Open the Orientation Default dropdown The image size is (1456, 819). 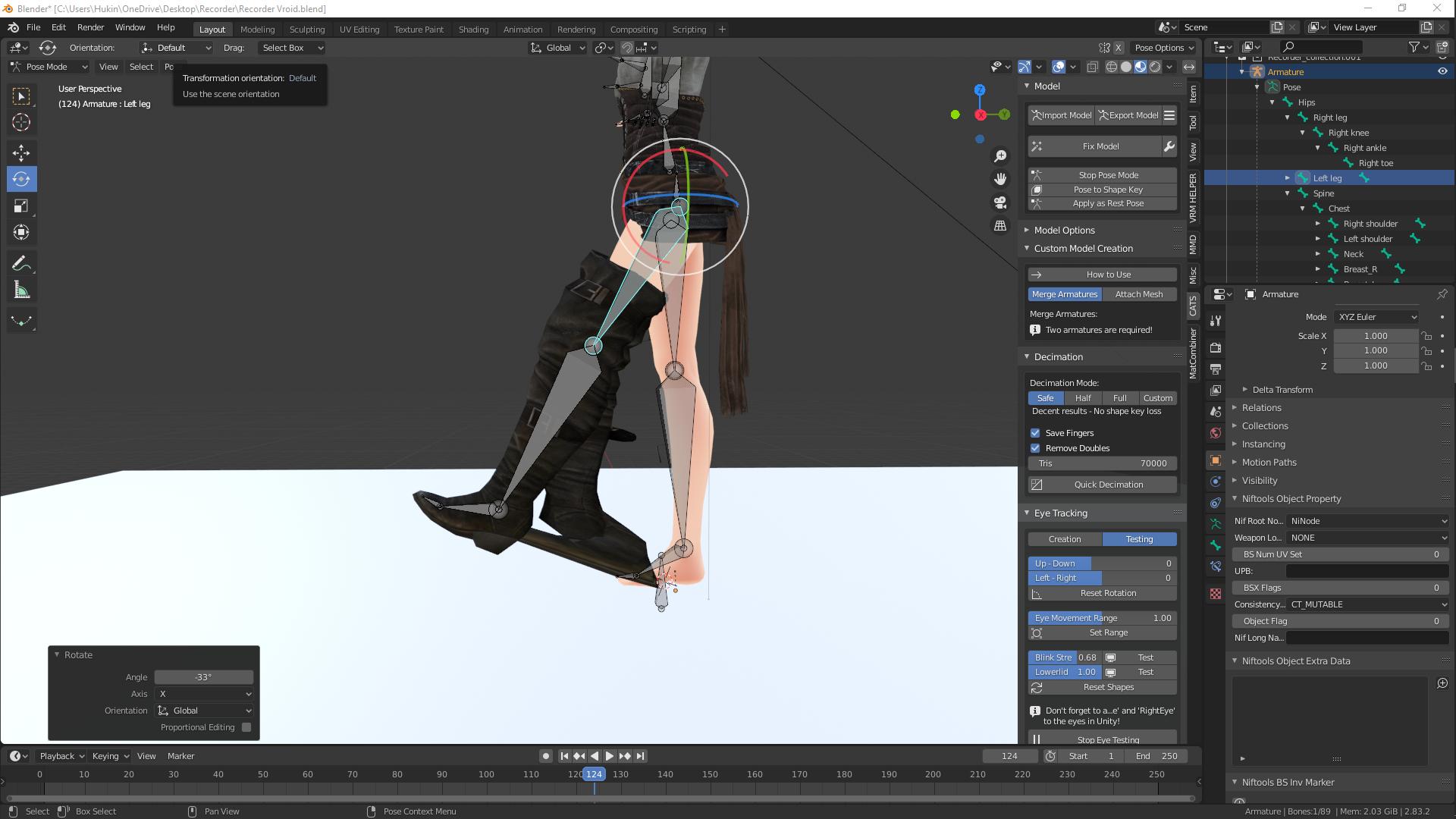point(176,48)
